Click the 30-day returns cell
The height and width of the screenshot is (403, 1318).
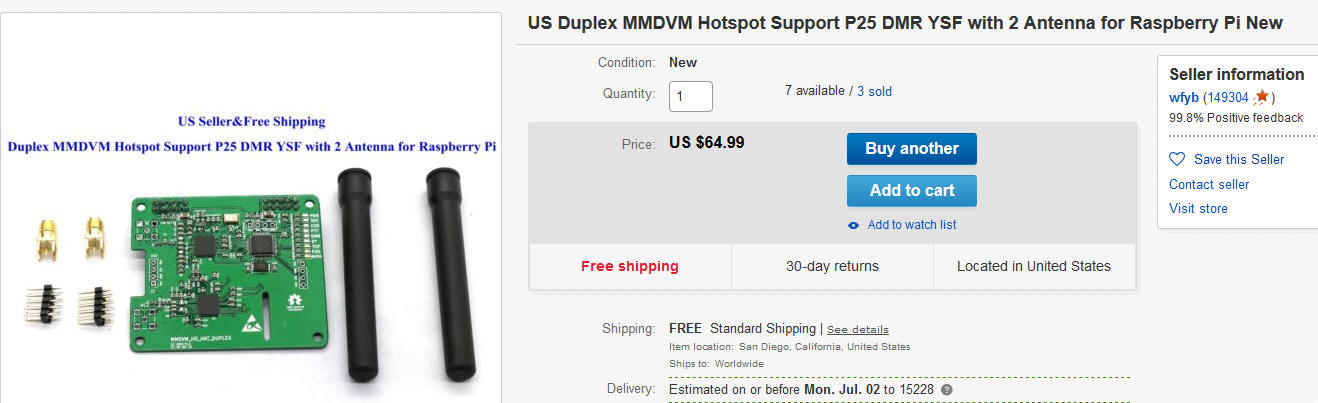pos(832,266)
